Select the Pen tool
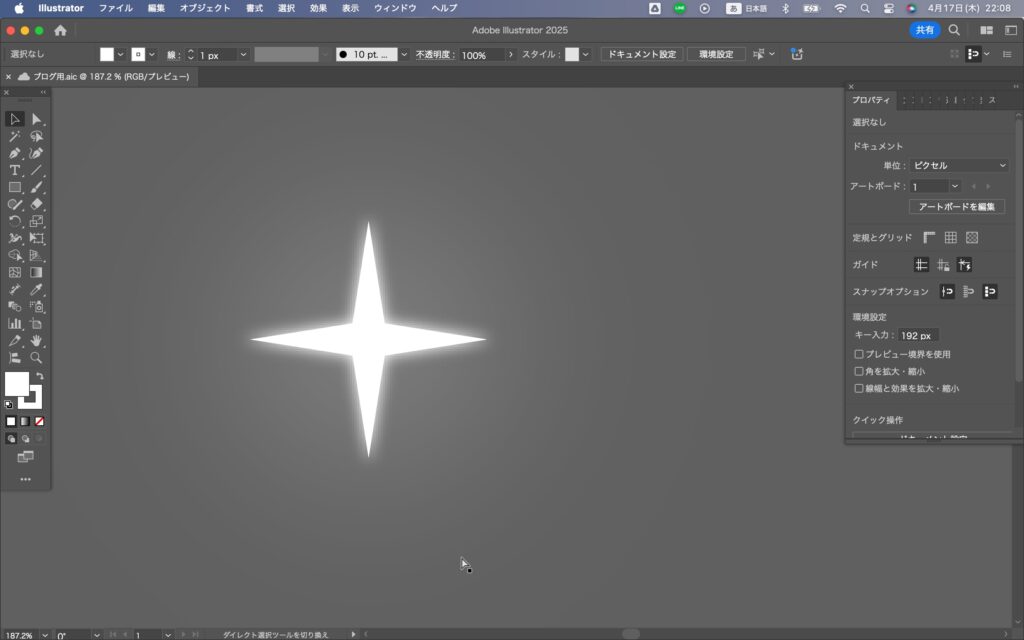The height and width of the screenshot is (640, 1024). tap(14, 153)
